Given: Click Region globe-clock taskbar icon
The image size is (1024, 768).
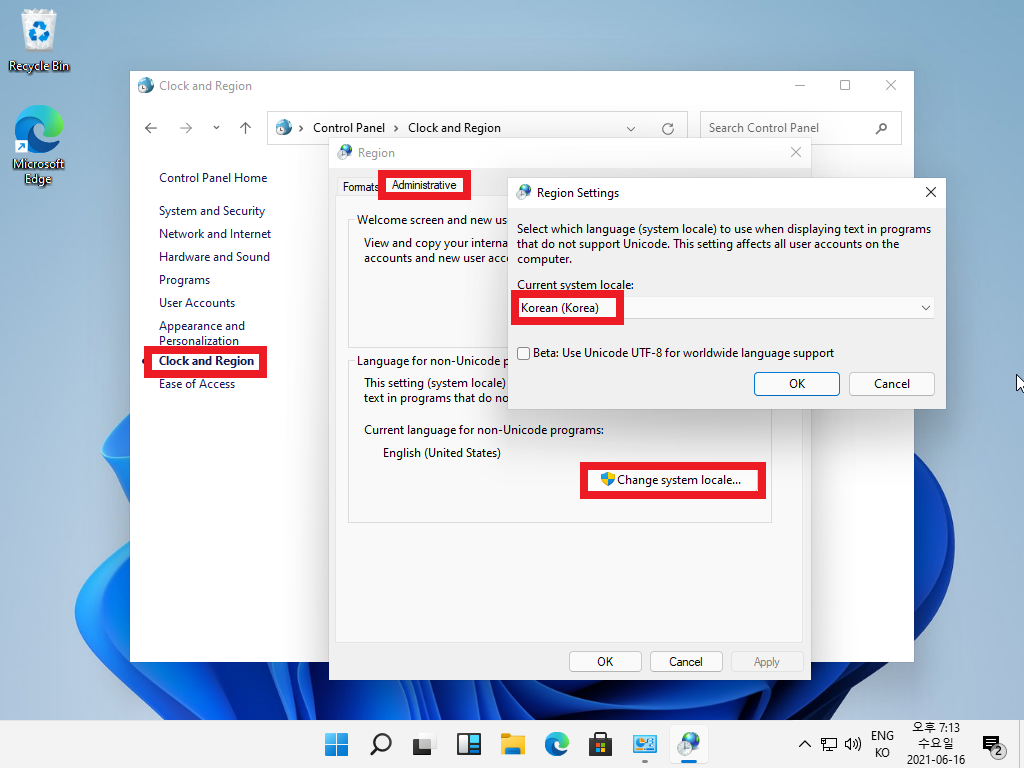Looking at the screenshot, I should coord(688,744).
